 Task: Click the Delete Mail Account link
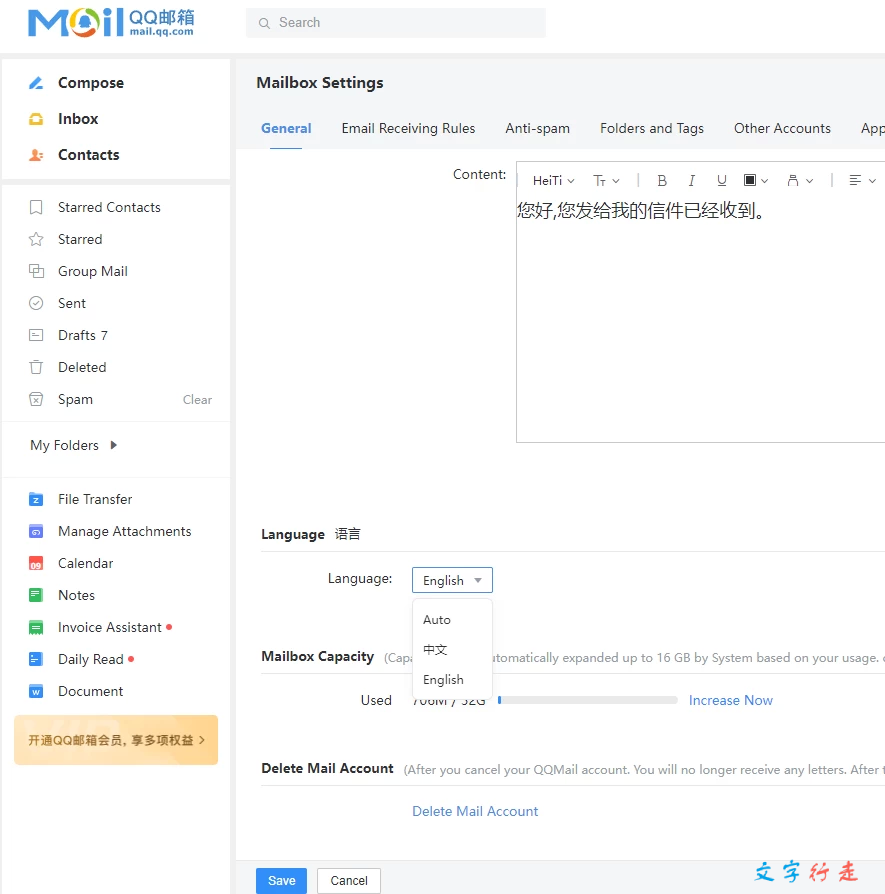(x=475, y=811)
